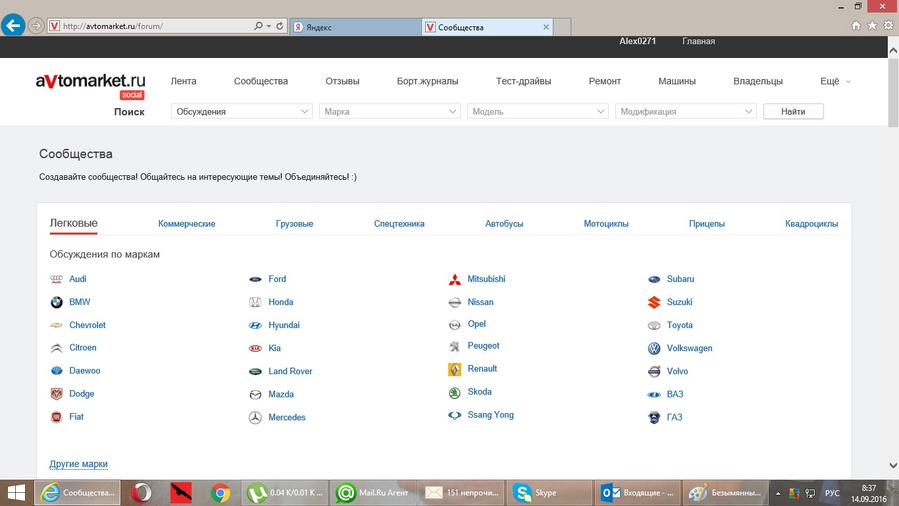Open the browser favorites star icon
Image resolution: width=899 pixels, height=506 pixels.
(872, 25)
